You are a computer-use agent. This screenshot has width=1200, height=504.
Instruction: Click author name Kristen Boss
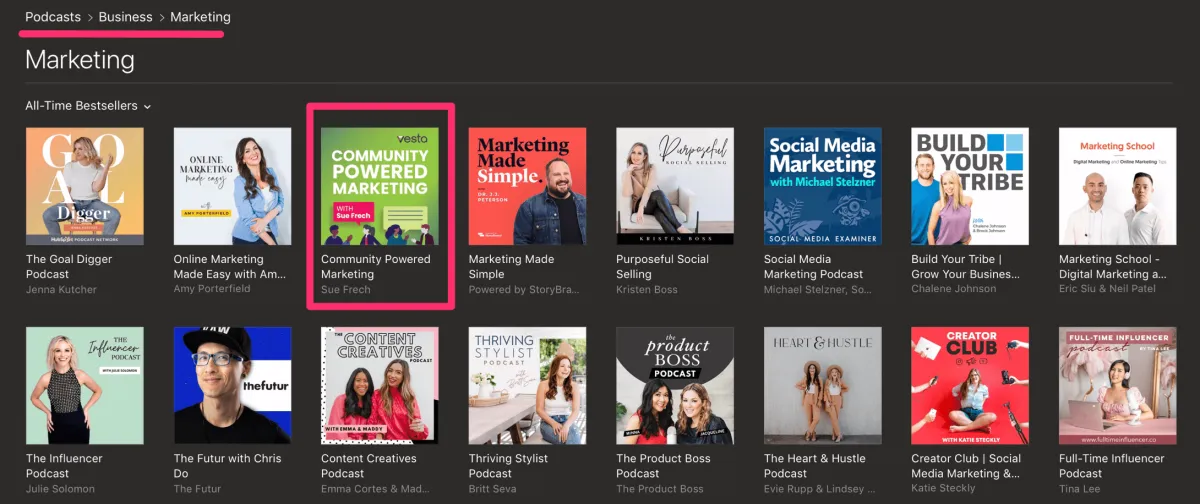647,289
